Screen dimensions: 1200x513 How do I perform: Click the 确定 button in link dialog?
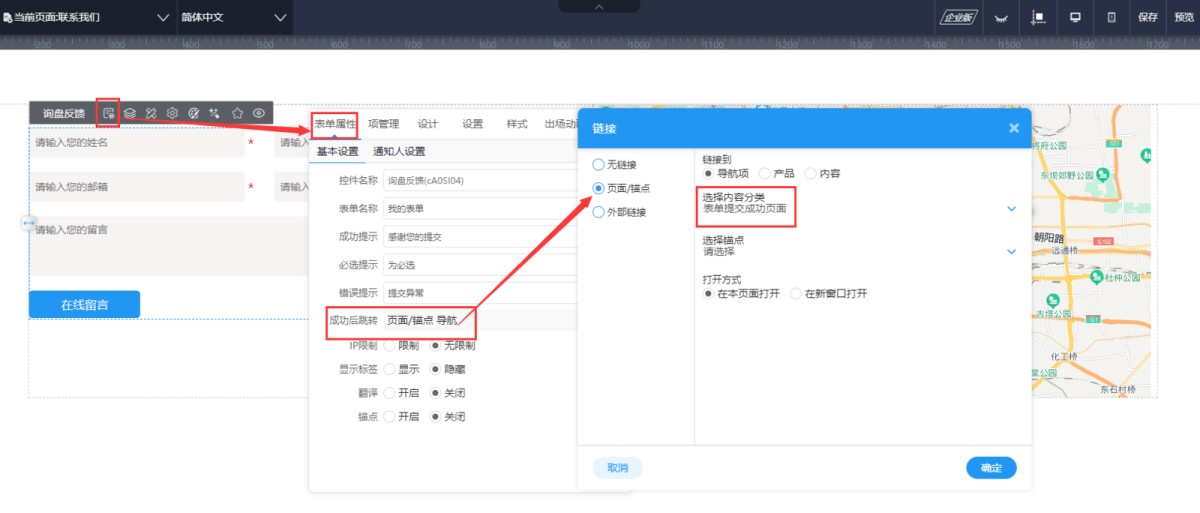pyautogui.click(x=991, y=468)
